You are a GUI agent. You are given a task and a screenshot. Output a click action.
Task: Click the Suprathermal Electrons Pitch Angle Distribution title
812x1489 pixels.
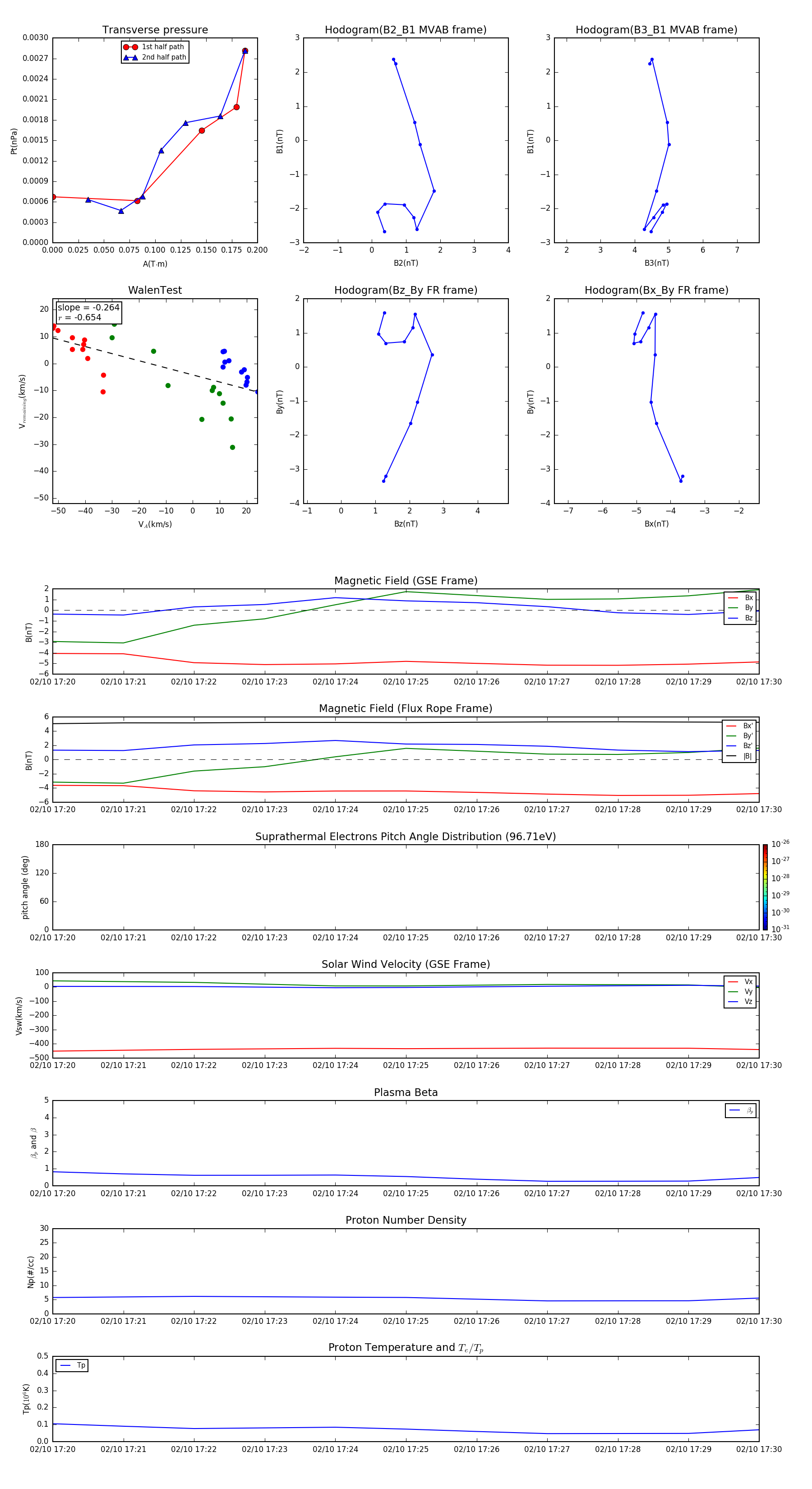(x=406, y=837)
